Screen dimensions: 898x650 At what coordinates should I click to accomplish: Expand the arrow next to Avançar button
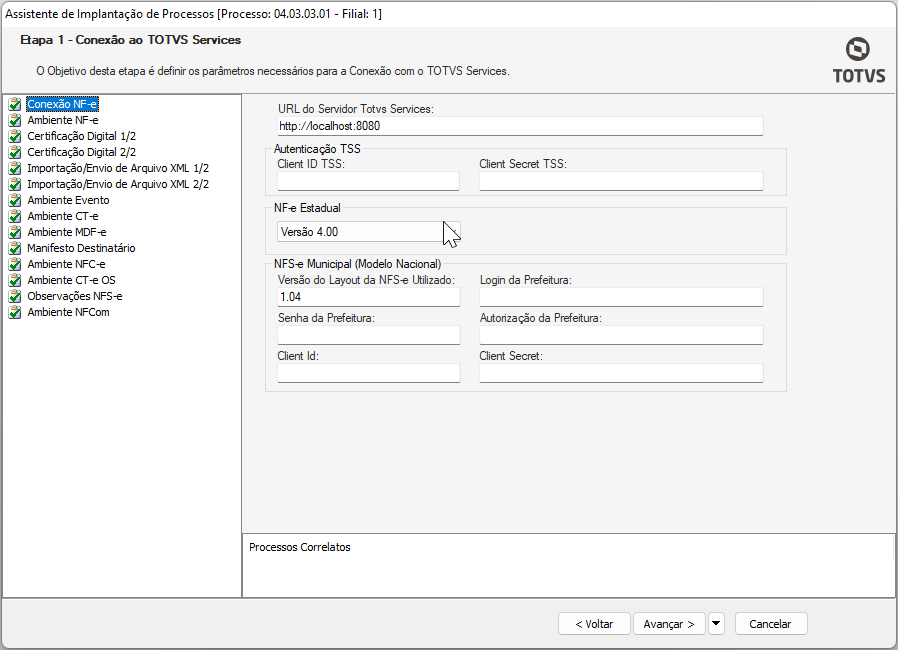(x=716, y=624)
